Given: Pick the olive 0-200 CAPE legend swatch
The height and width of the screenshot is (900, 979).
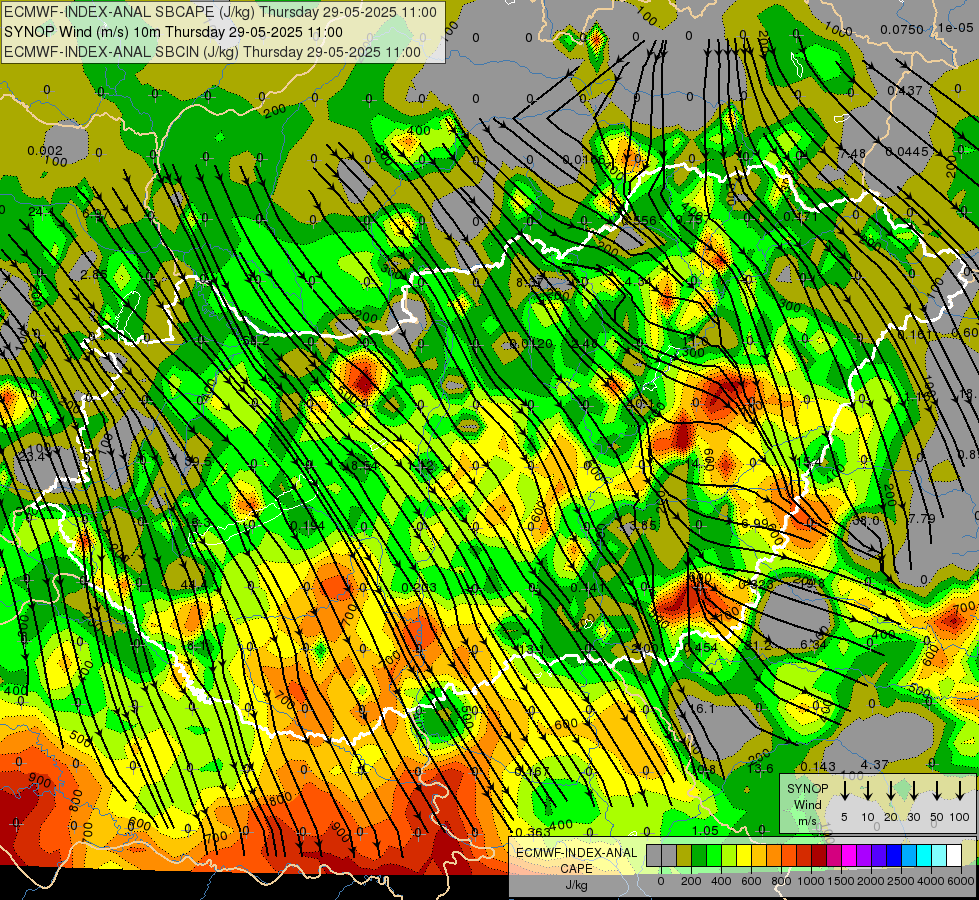Looking at the screenshot, I should [684, 856].
